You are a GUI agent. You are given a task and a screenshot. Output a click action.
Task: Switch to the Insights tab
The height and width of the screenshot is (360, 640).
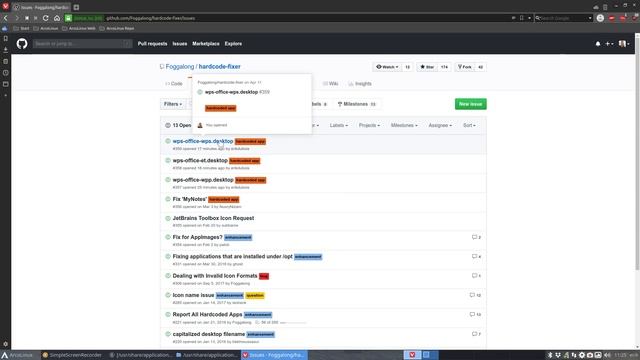[x=360, y=84]
